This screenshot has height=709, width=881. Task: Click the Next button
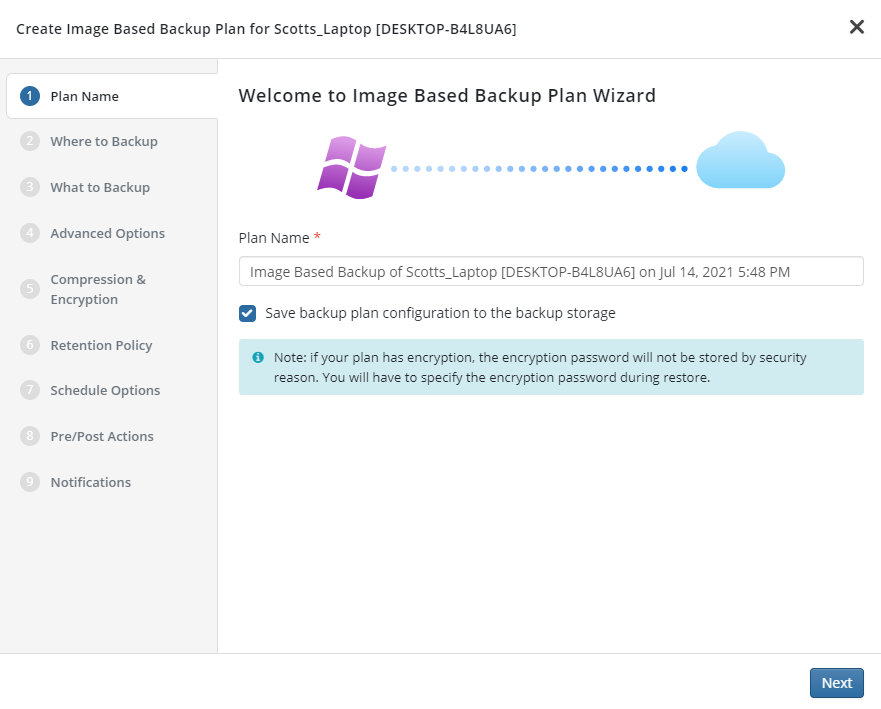point(836,683)
